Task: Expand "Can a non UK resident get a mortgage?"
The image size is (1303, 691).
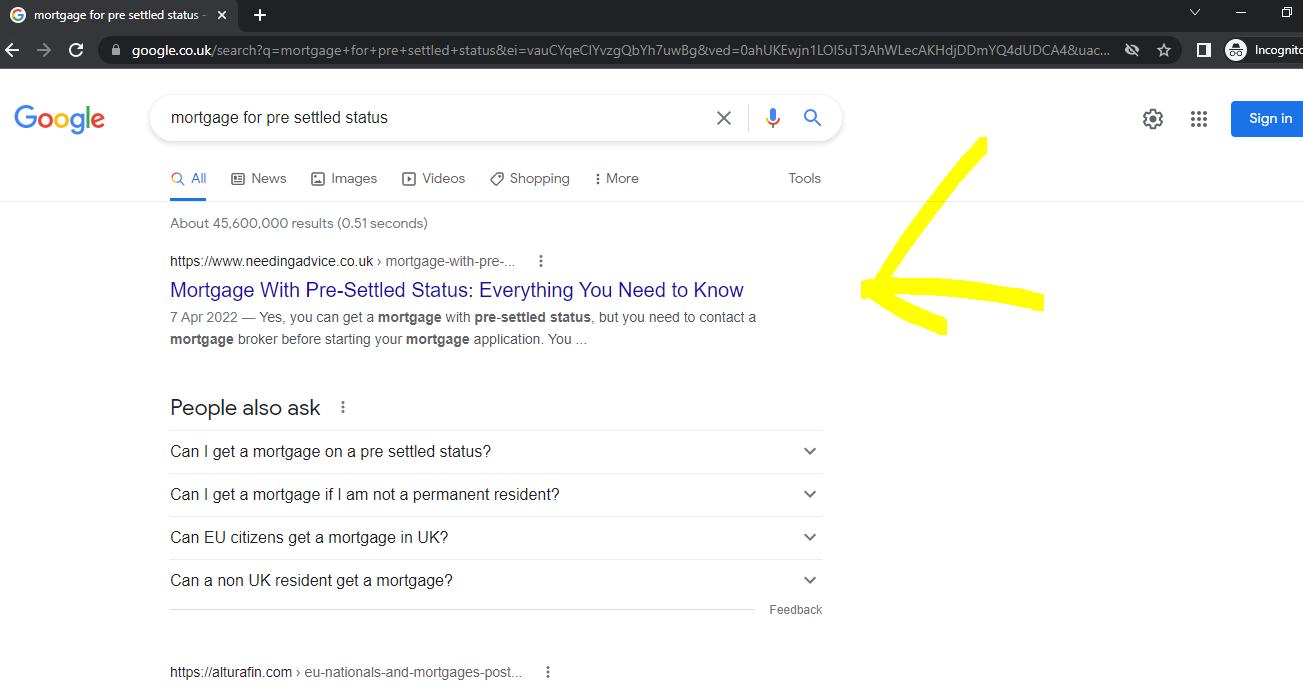Action: pos(809,580)
